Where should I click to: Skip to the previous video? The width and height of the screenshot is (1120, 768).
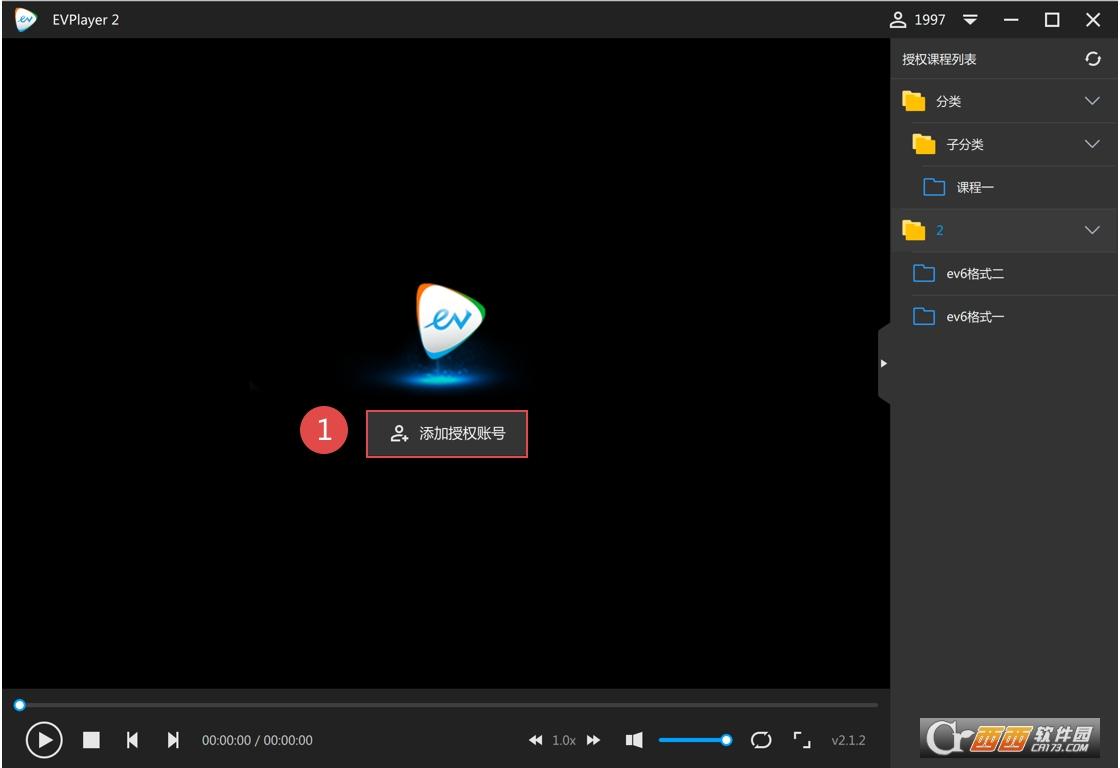coord(132,740)
